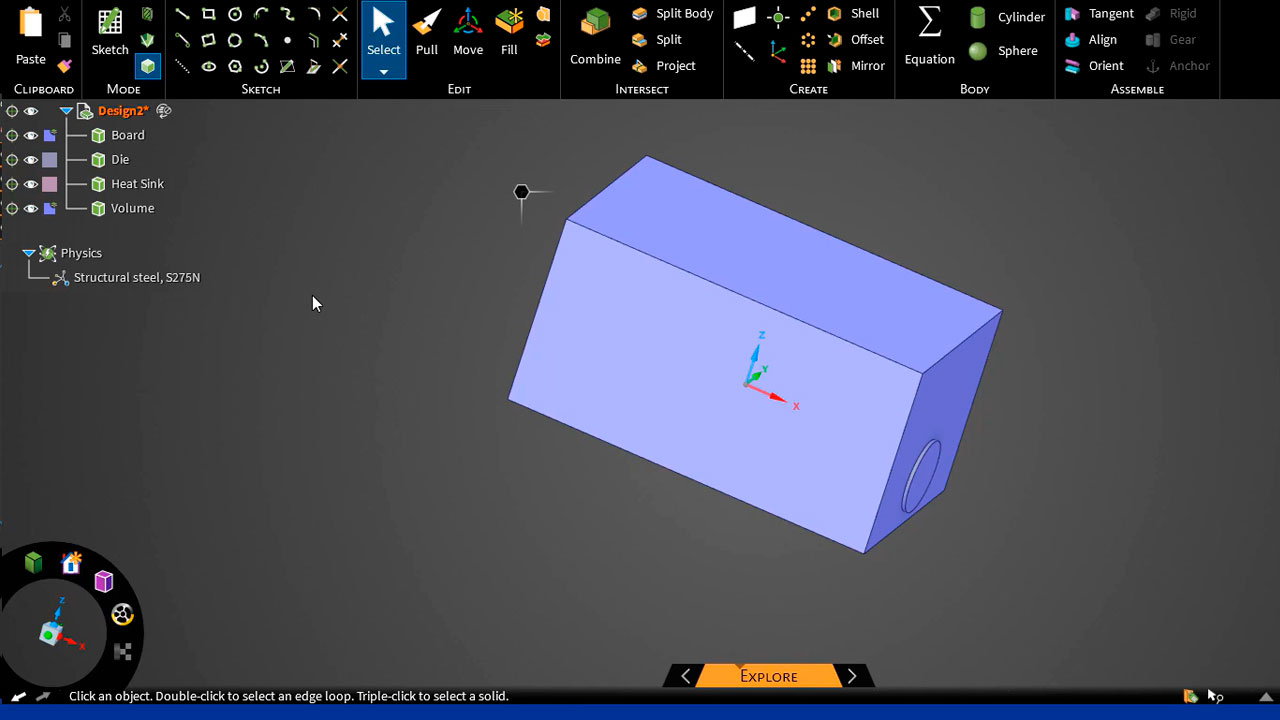The height and width of the screenshot is (720, 1280).
Task: Enter Sketch mode
Action: coord(110,32)
